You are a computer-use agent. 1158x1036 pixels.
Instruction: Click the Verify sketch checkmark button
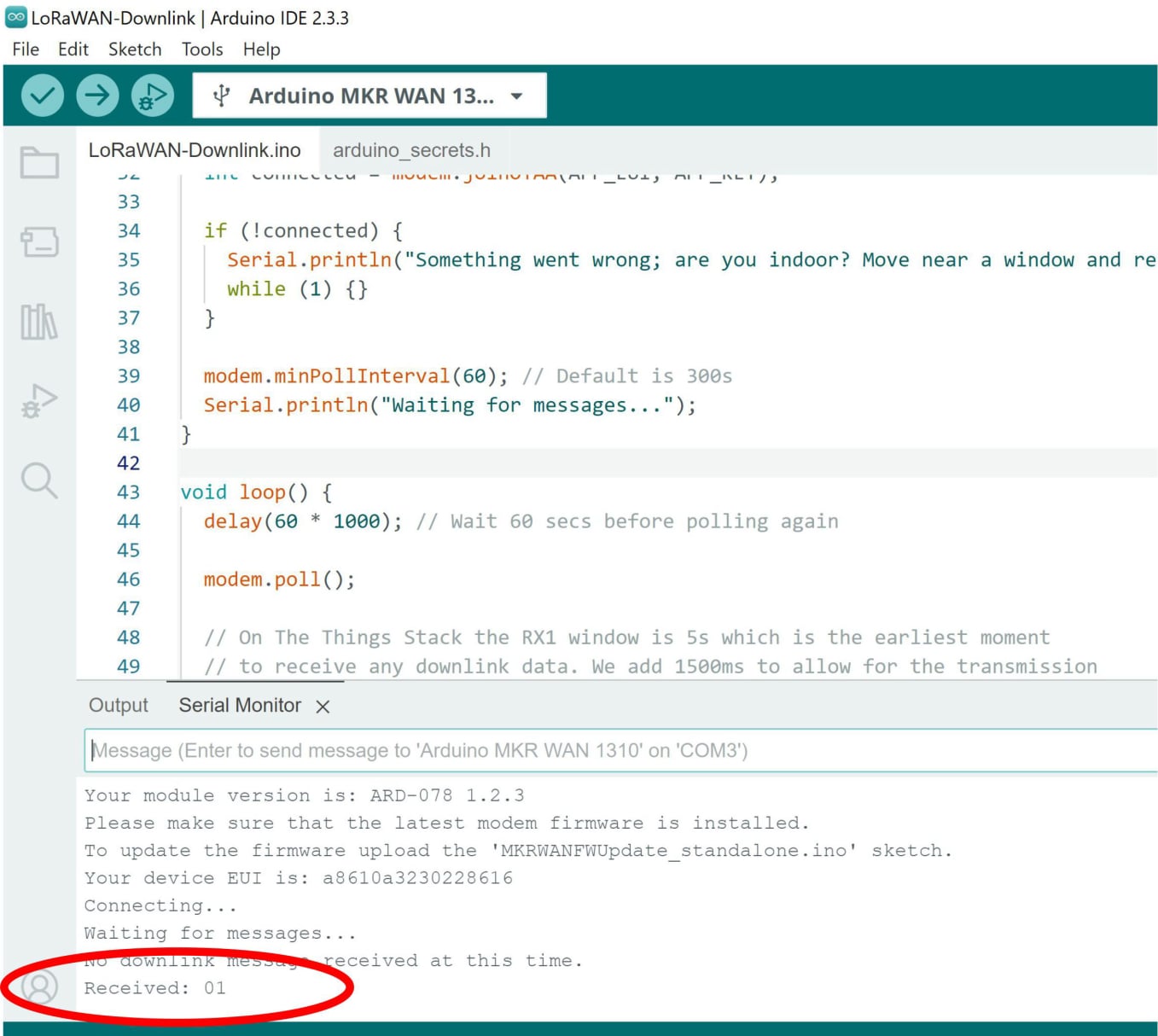coord(42,96)
